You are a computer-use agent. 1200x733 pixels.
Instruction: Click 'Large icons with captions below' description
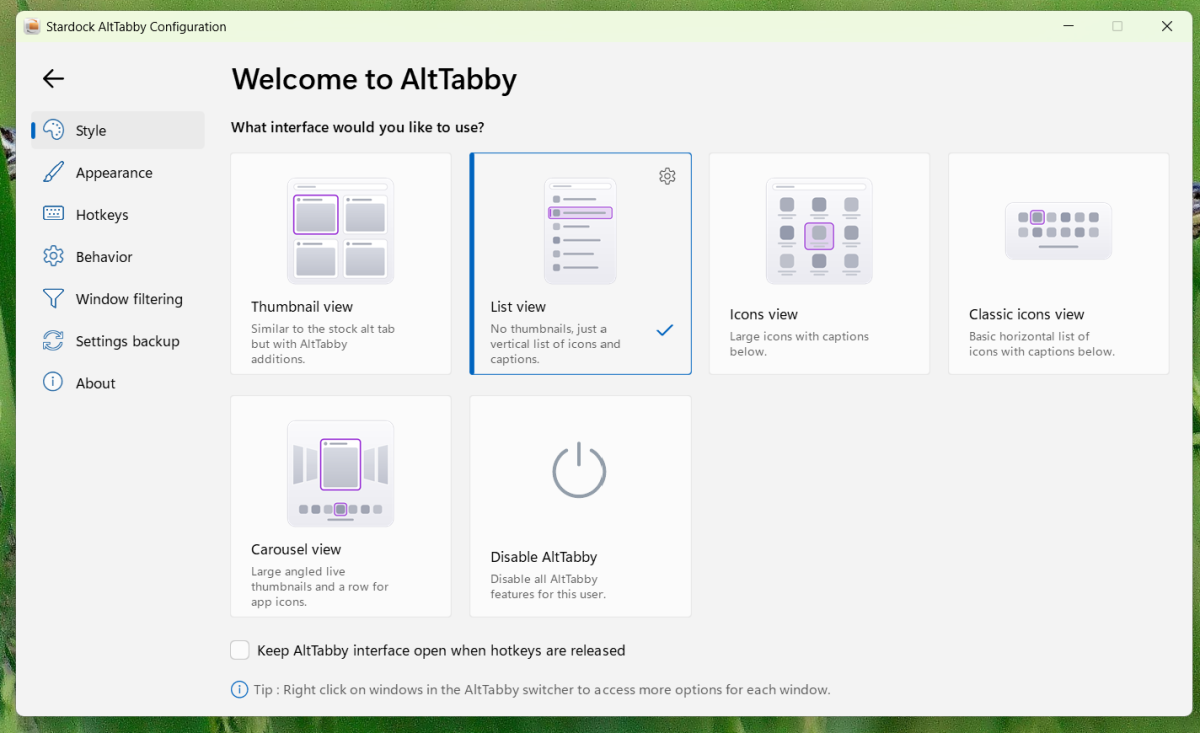point(799,344)
